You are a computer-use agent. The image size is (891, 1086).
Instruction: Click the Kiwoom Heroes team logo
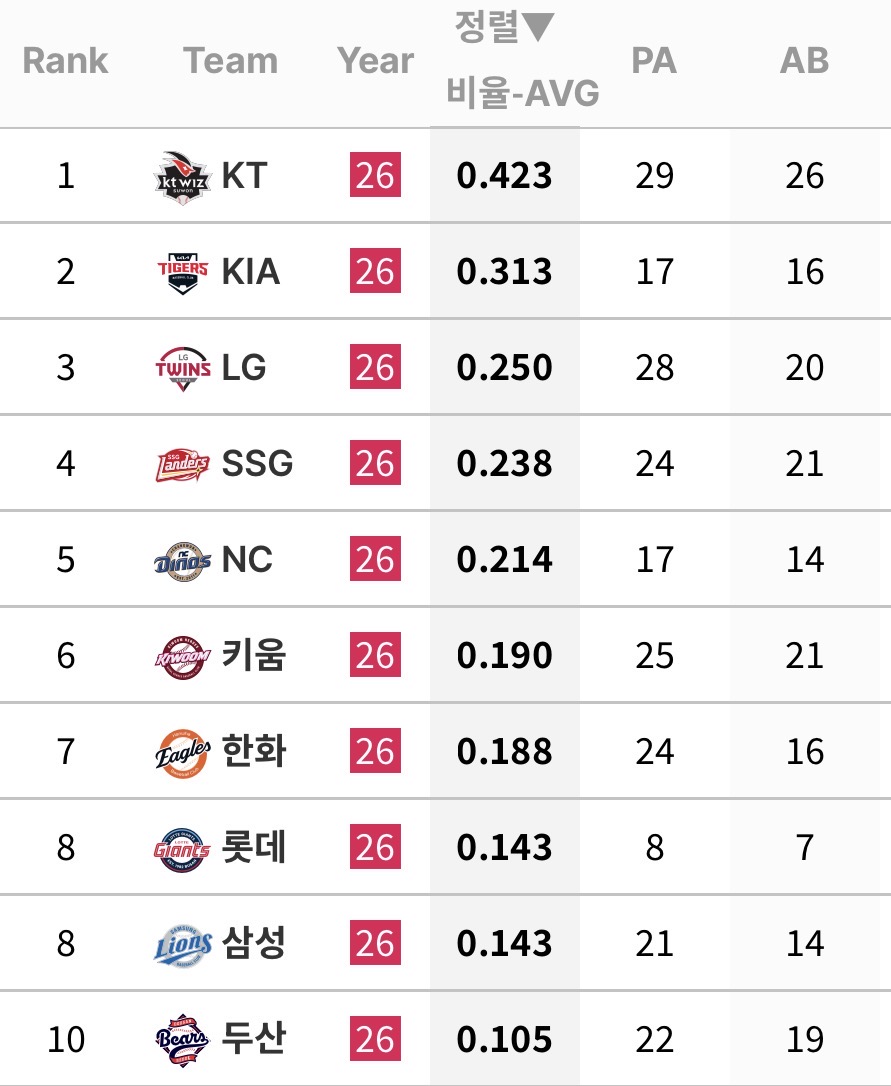[x=182, y=657]
